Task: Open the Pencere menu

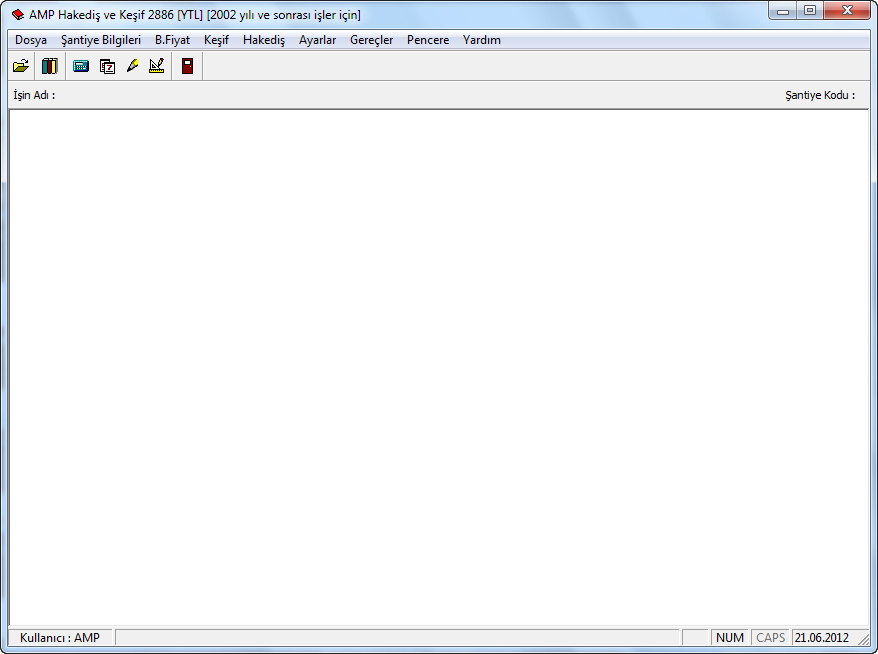Action: pyautogui.click(x=428, y=40)
